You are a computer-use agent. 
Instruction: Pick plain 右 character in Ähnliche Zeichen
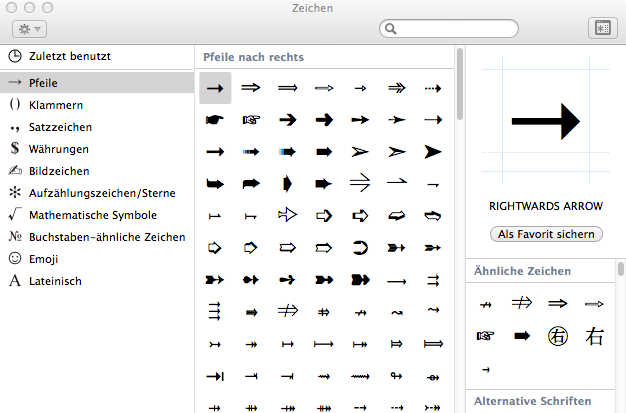click(594, 336)
